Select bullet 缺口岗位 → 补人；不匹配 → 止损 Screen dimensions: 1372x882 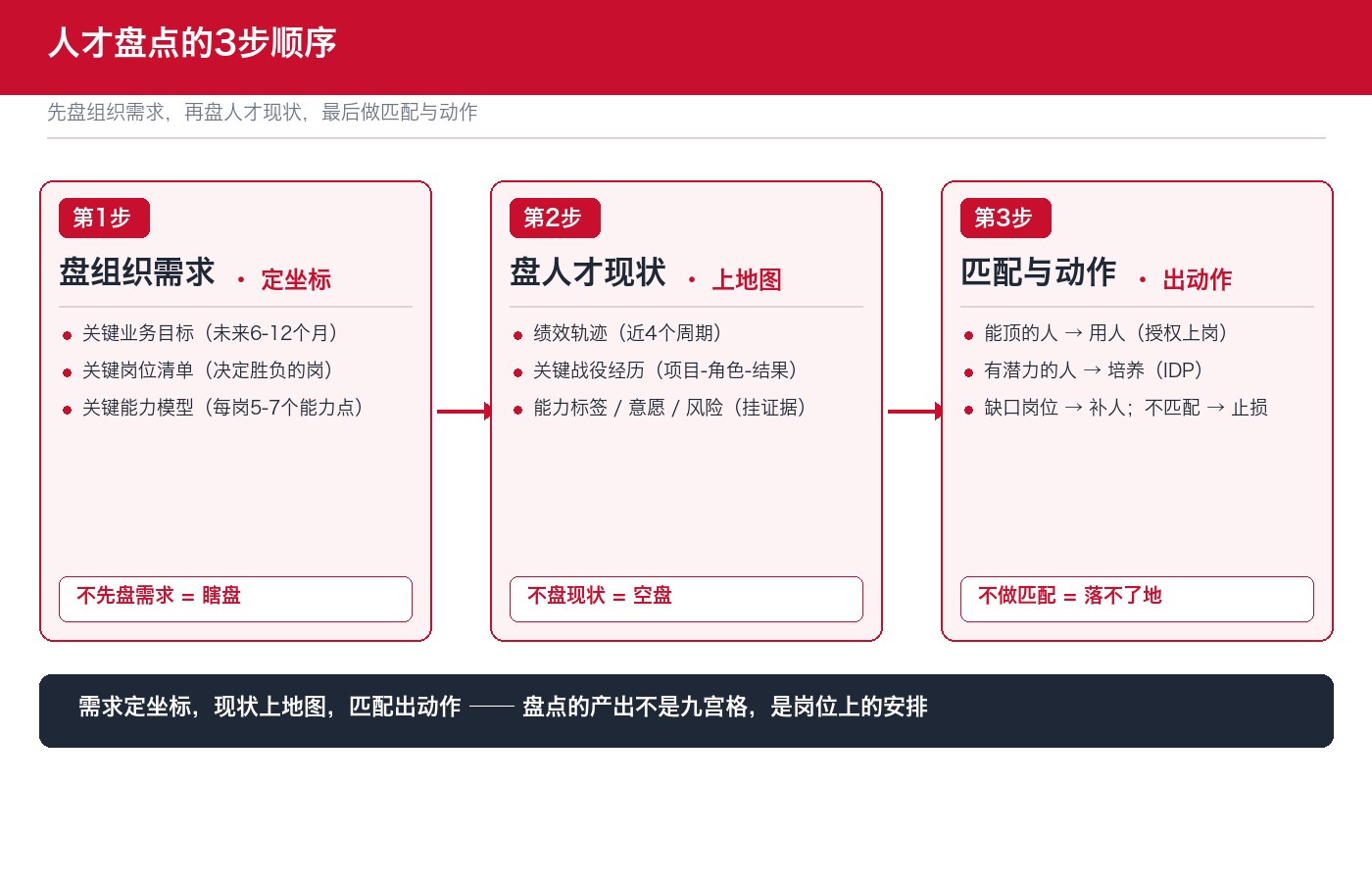coord(1115,408)
